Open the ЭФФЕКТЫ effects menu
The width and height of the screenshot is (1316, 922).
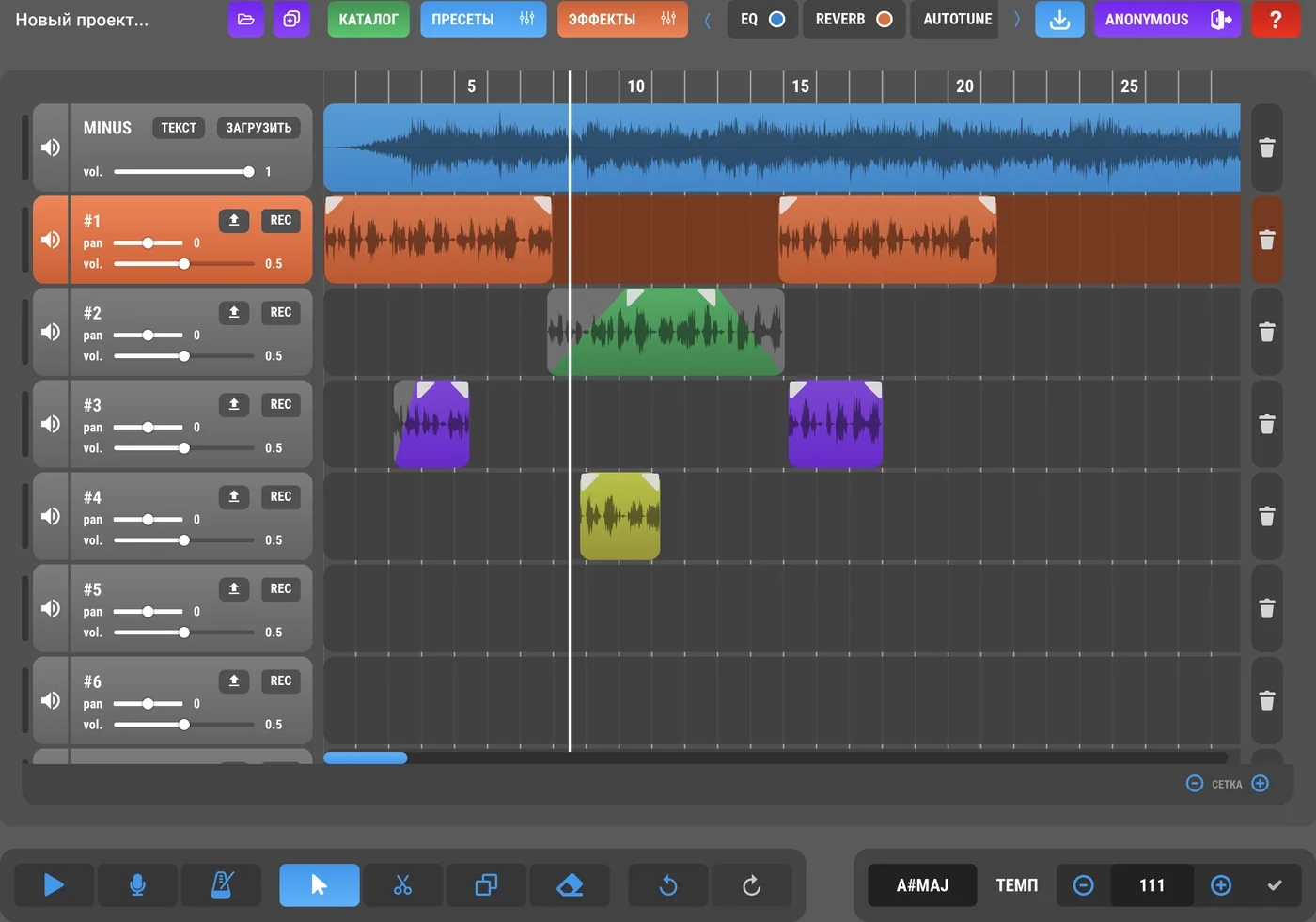point(622,20)
